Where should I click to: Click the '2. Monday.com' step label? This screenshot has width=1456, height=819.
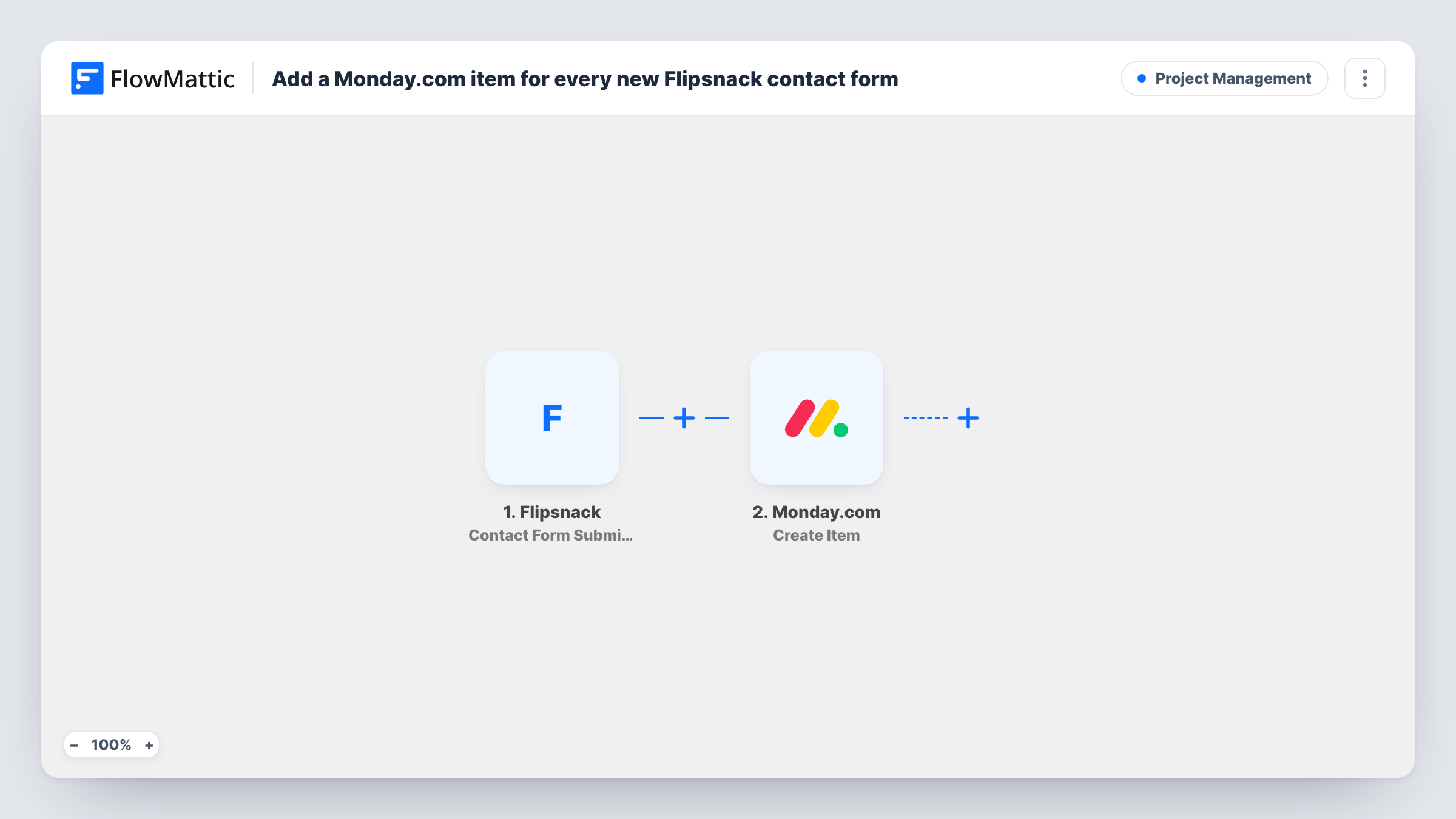coord(816,512)
